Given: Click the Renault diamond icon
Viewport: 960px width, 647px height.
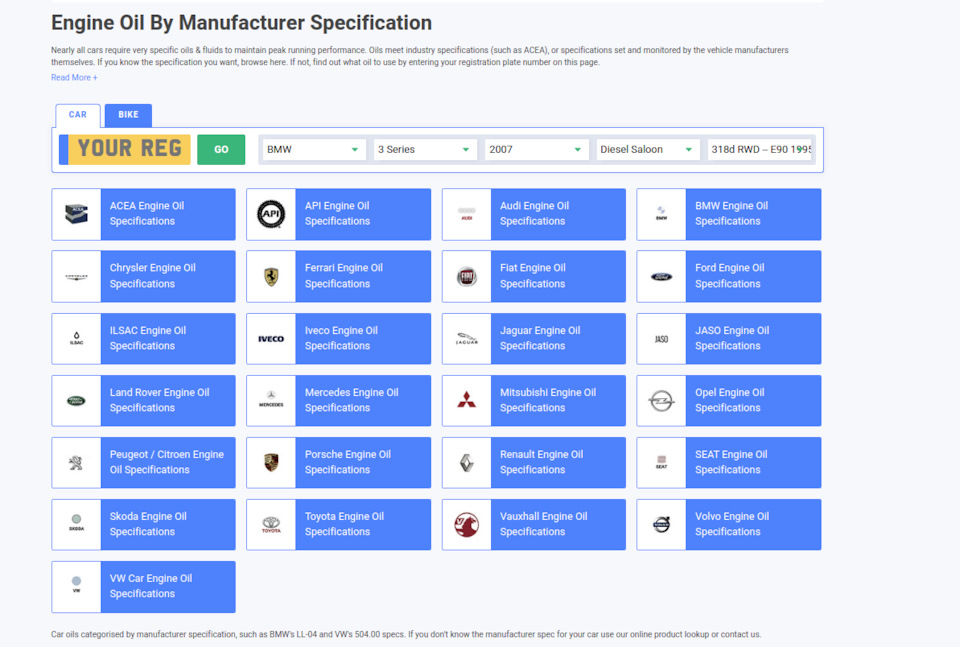Looking at the screenshot, I should 467,463.
